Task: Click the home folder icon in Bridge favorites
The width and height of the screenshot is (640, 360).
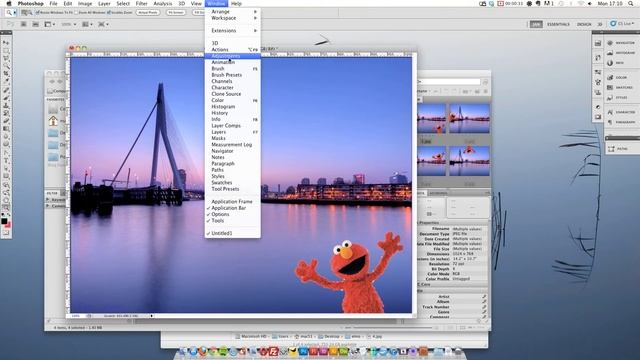Action: click(53, 121)
